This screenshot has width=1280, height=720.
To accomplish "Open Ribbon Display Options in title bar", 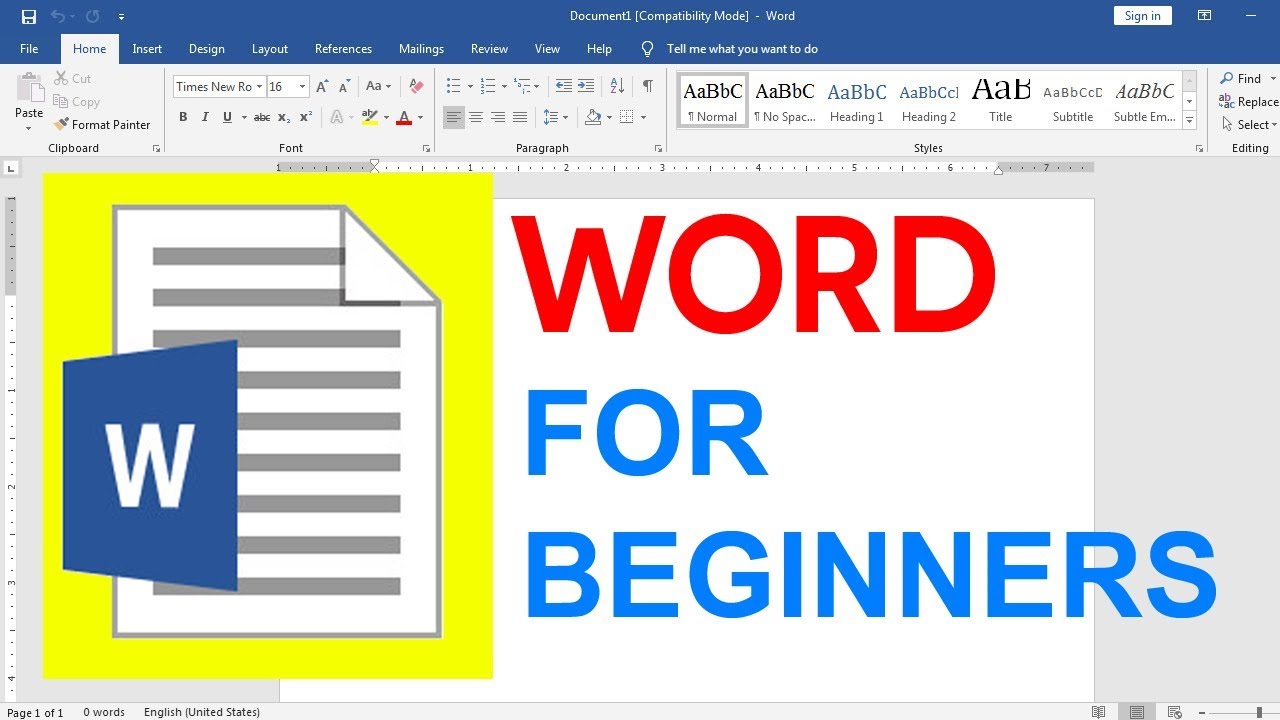I will [1204, 16].
